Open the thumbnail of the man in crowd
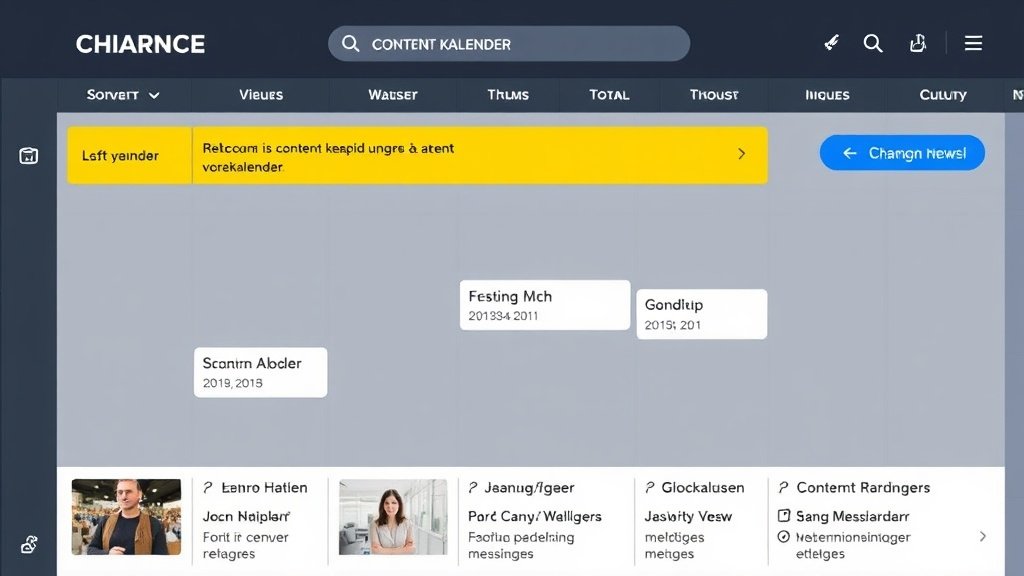Image resolution: width=1024 pixels, height=576 pixels. click(126, 517)
